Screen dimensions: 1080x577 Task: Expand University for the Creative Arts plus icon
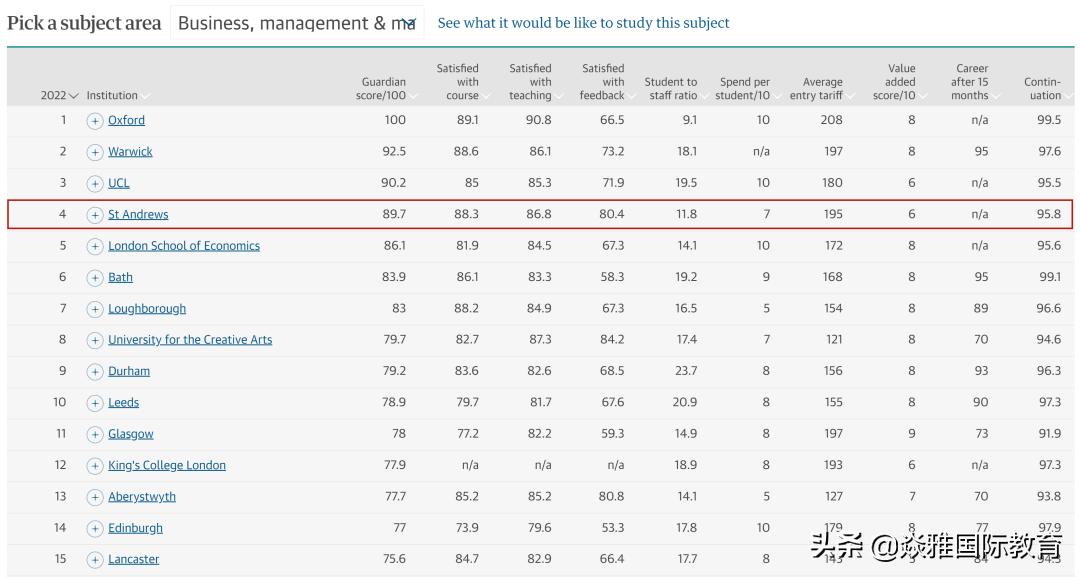pyautogui.click(x=95, y=340)
